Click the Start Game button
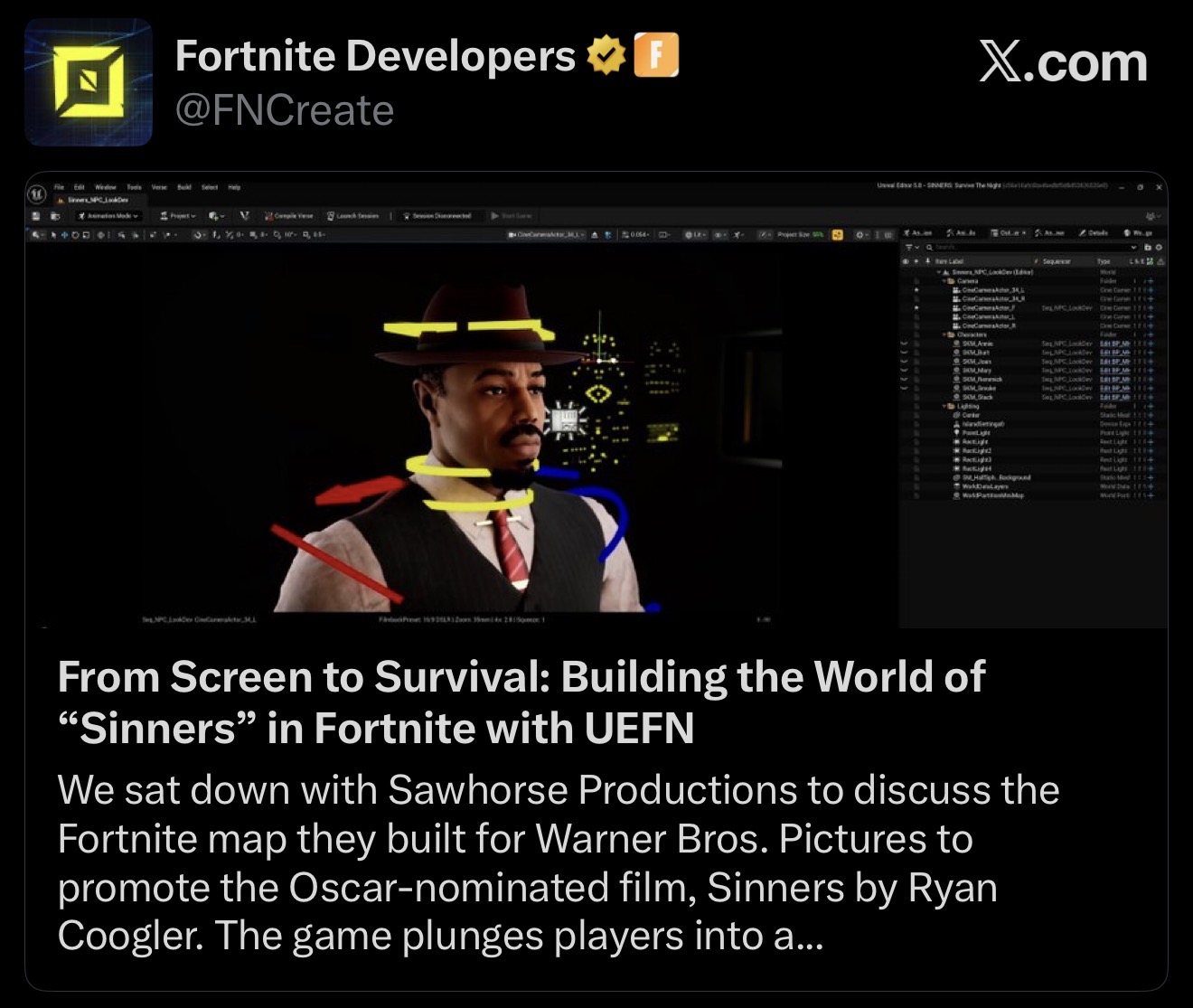Image resolution: width=1193 pixels, height=1008 pixels. click(x=512, y=216)
